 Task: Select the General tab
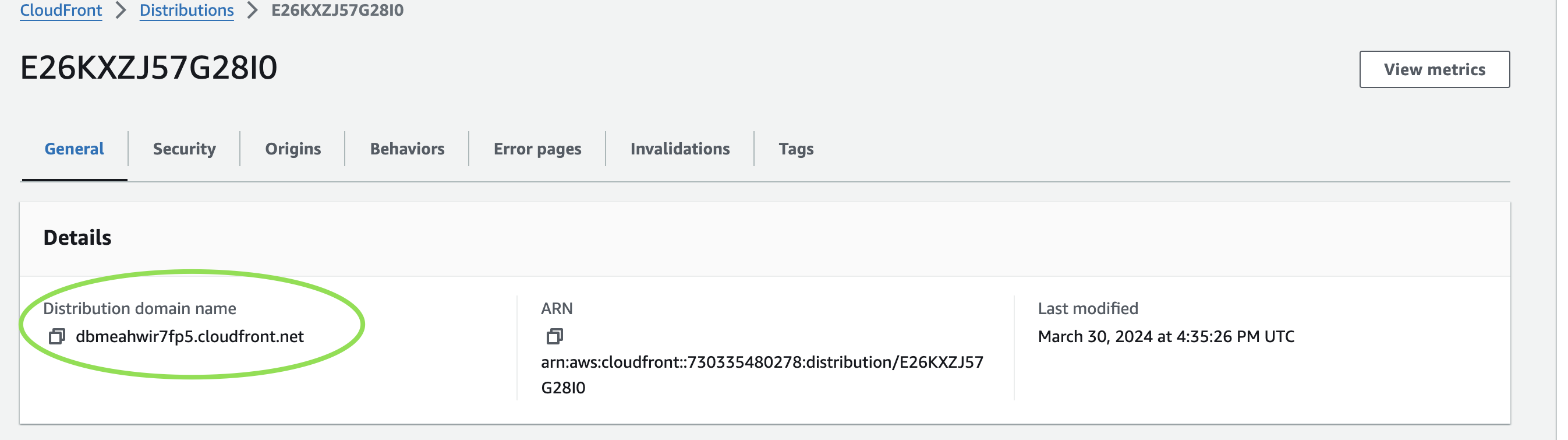[x=75, y=149]
